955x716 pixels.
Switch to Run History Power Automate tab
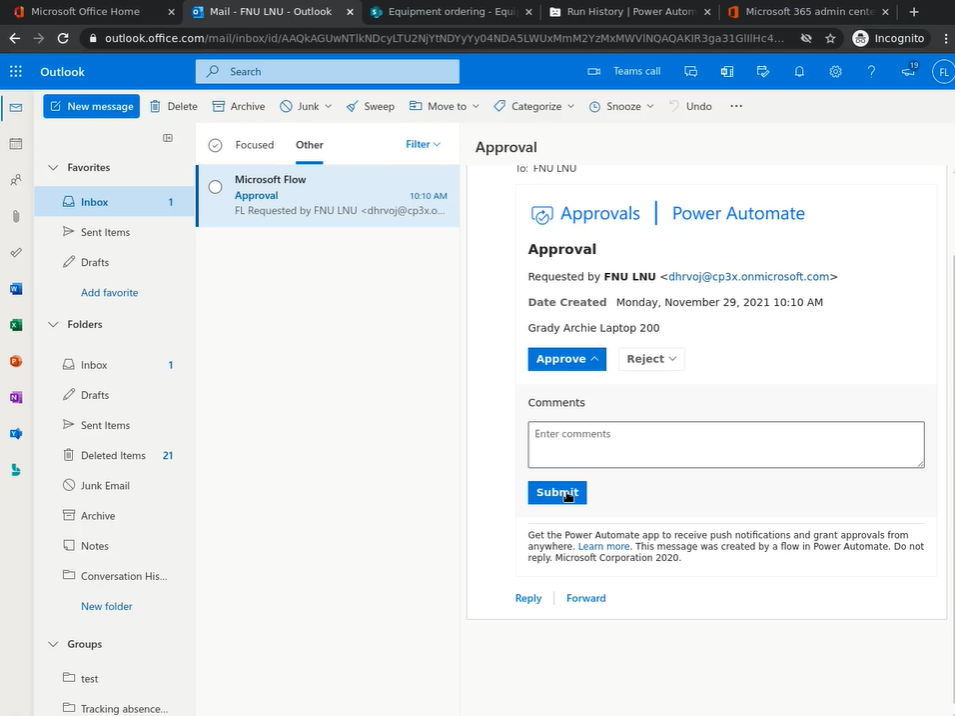(630, 12)
